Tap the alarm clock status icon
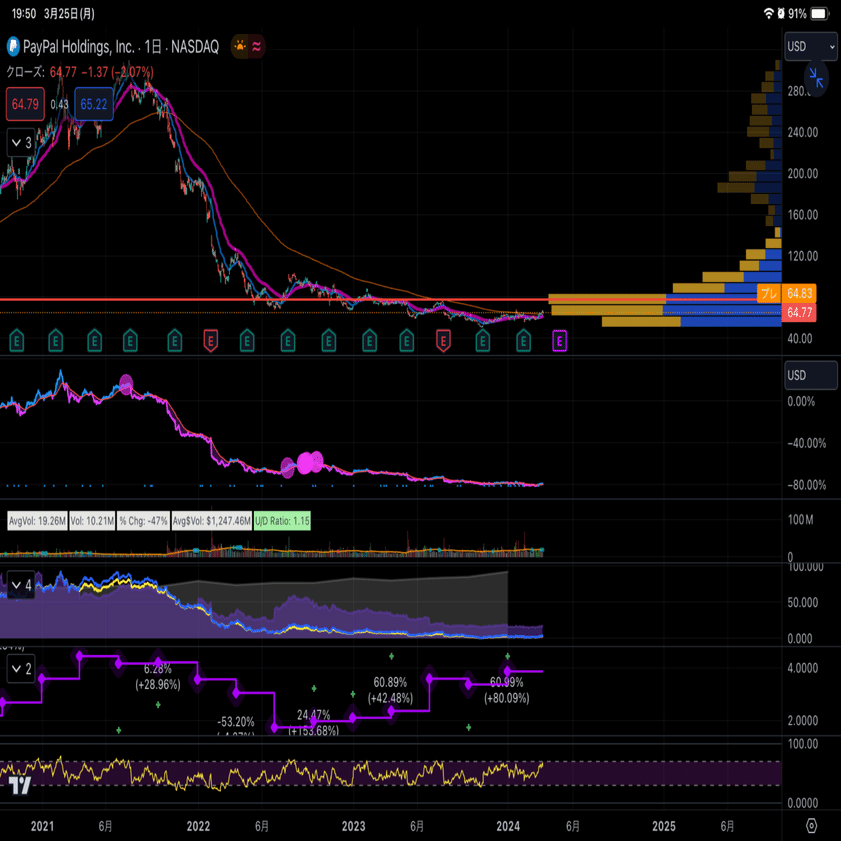This screenshot has height=841, width=841. [781, 13]
